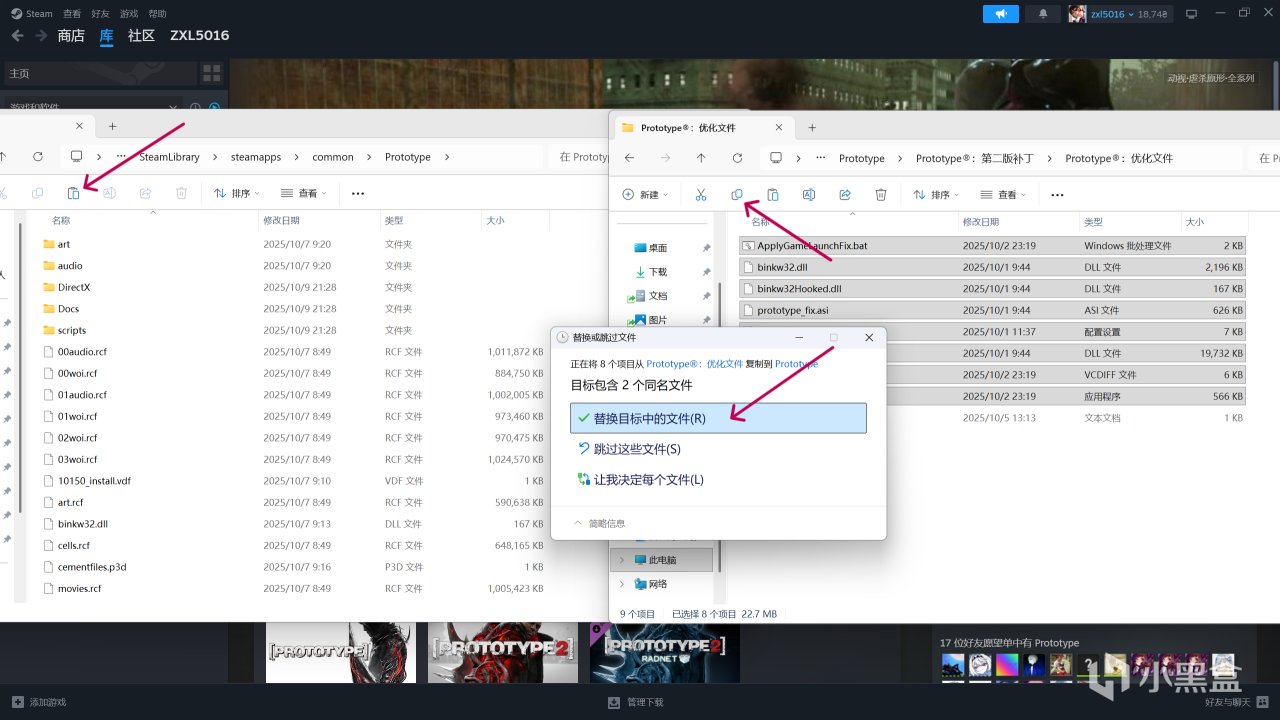The width and height of the screenshot is (1280, 720).
Task: Go back in the 优化文件 Explorer window
Action: click(x=629, y=158)
